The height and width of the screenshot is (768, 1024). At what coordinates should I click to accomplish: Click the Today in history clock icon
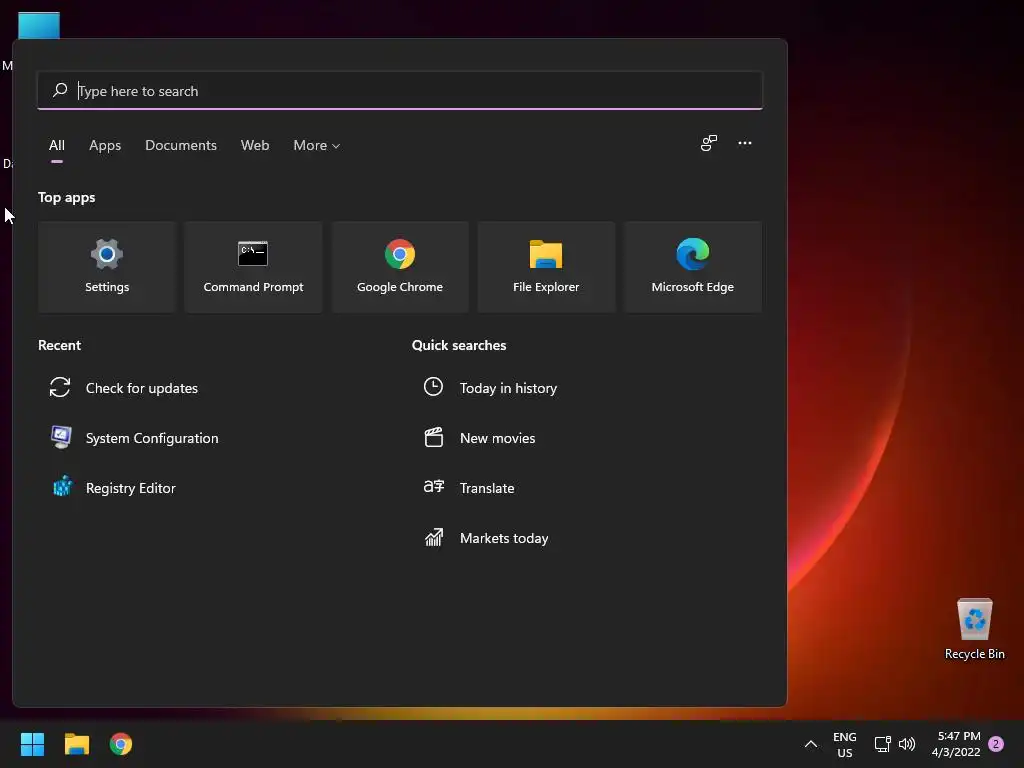[x=433, y=387]
